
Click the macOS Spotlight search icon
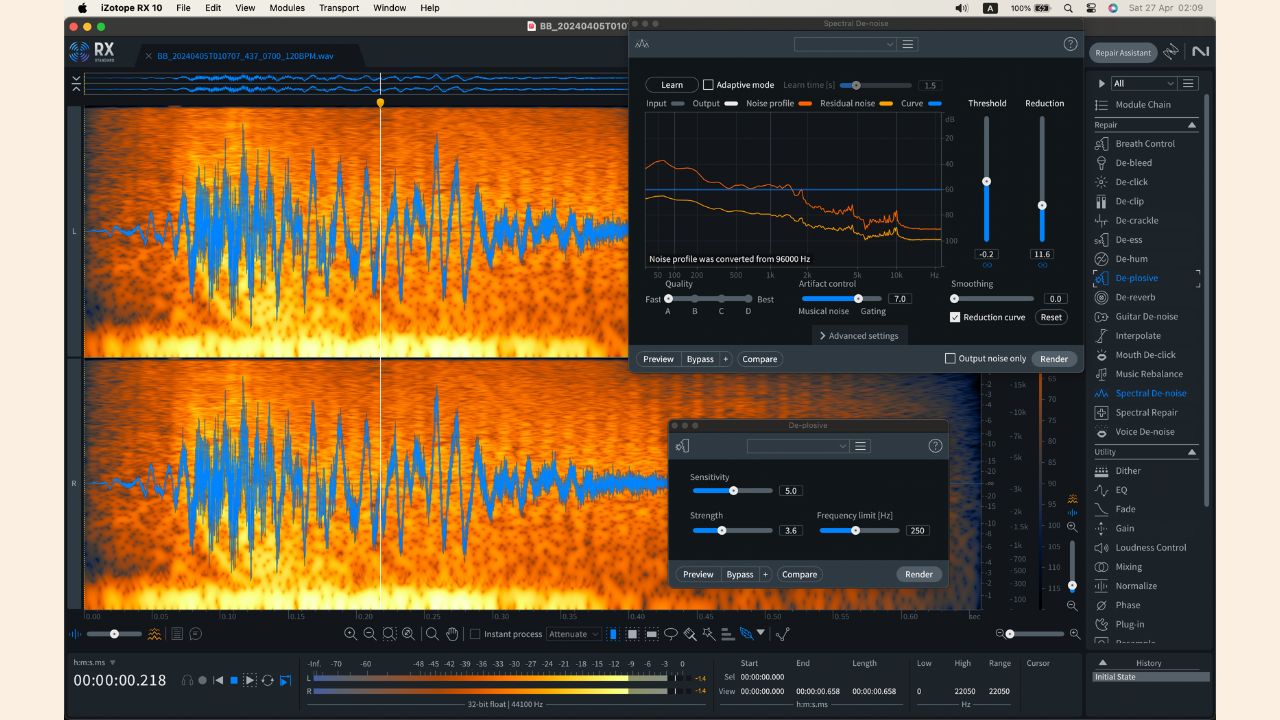[1068, 8]
